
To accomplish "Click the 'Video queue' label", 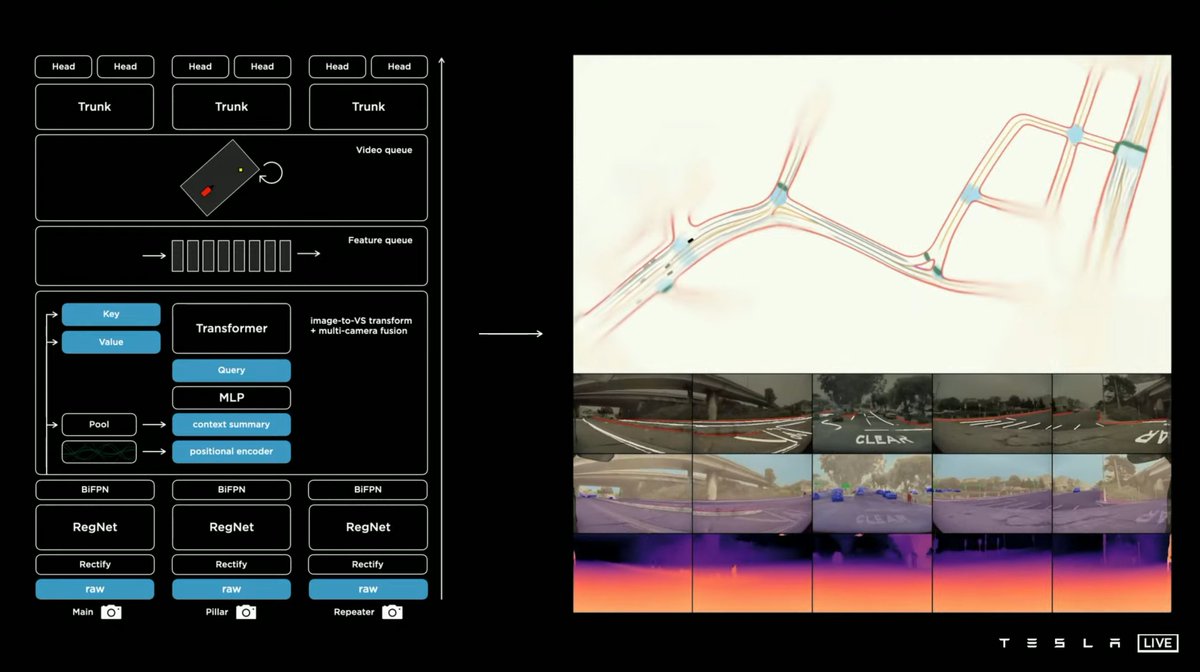I will click(384, 150).
